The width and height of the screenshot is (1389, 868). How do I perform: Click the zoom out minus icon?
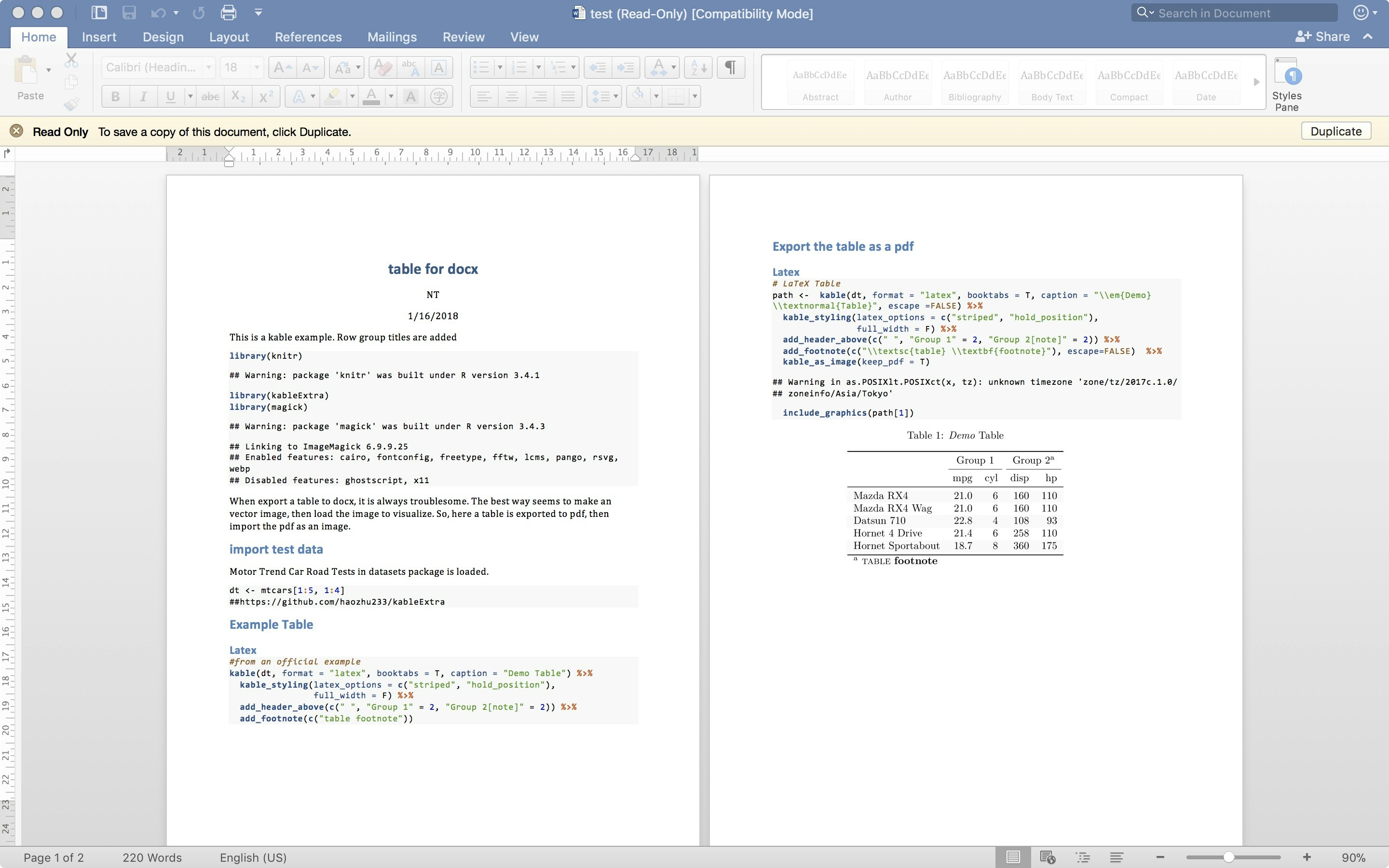coord(1160,857)
